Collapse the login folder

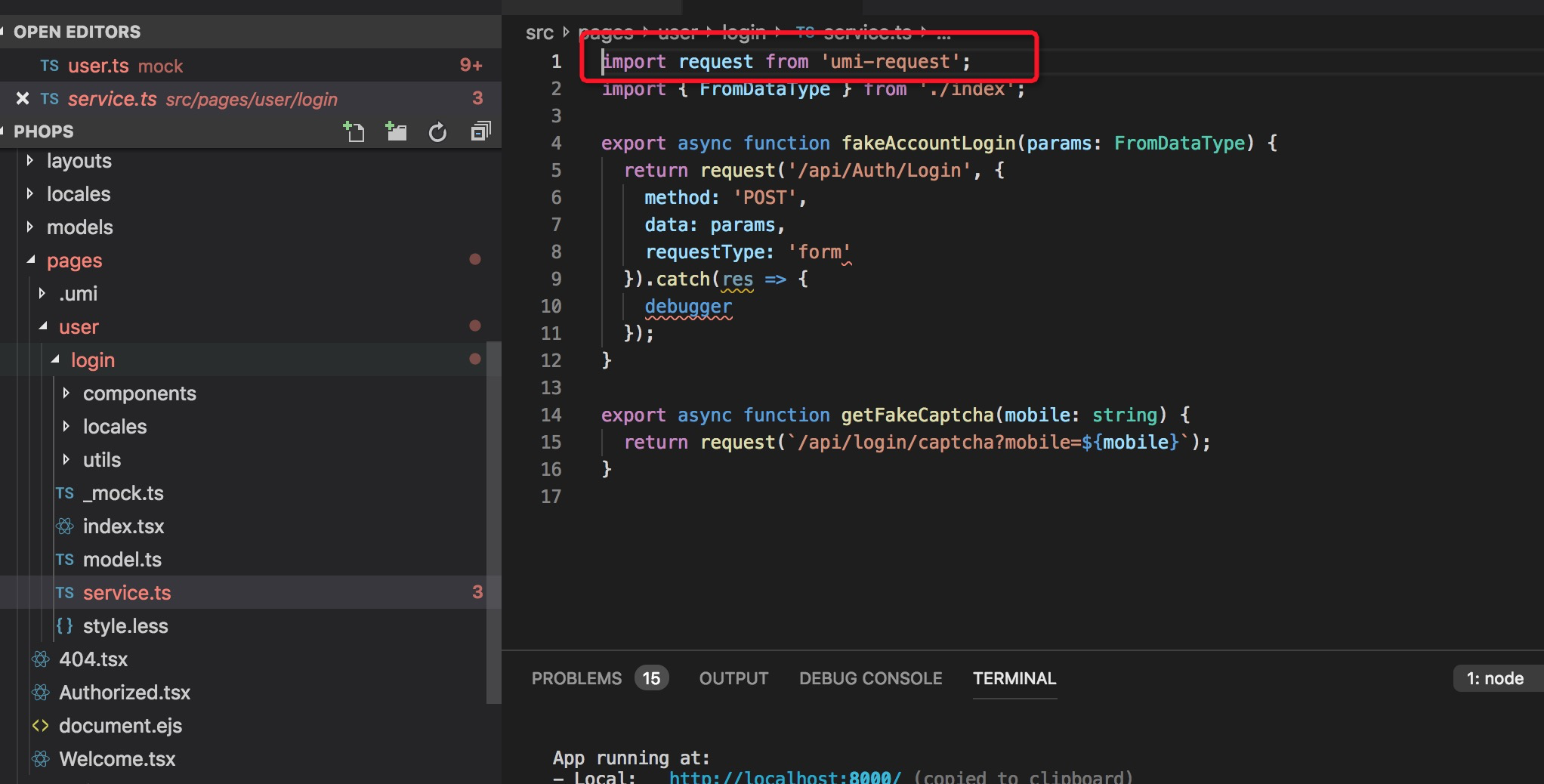(x=54, y=360)
